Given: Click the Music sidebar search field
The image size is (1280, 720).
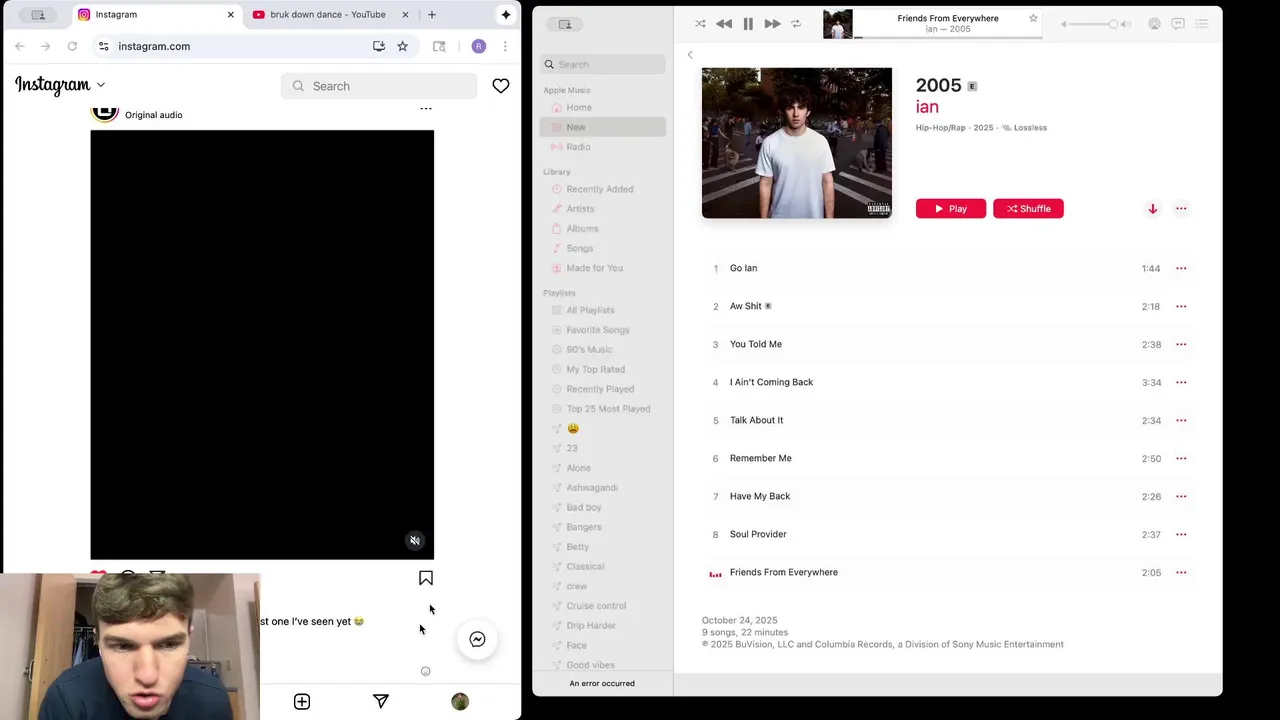Looking at the screenshot, I should 603,64.
